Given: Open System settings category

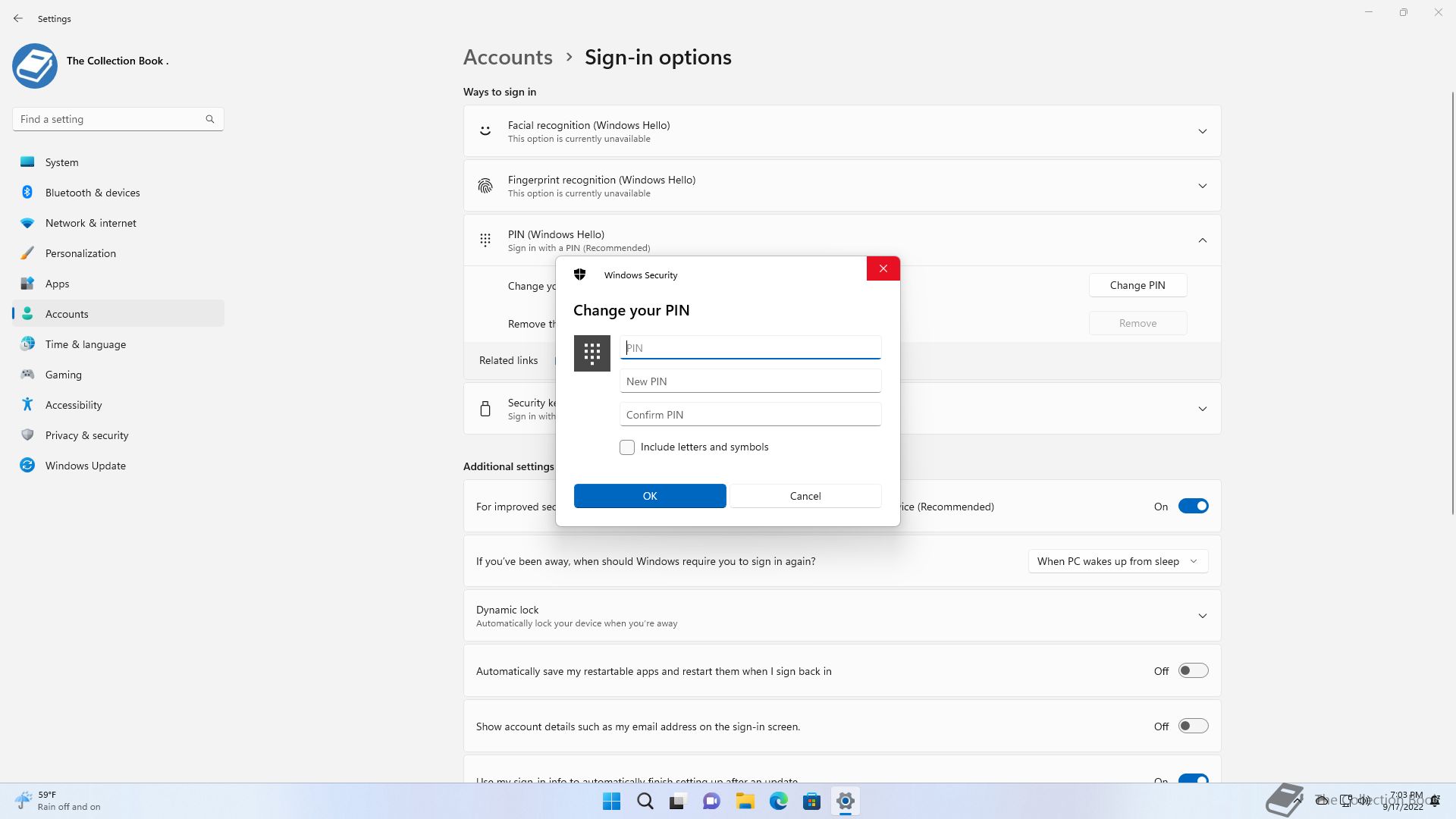Looking at the screenshot, I should 118,162.
